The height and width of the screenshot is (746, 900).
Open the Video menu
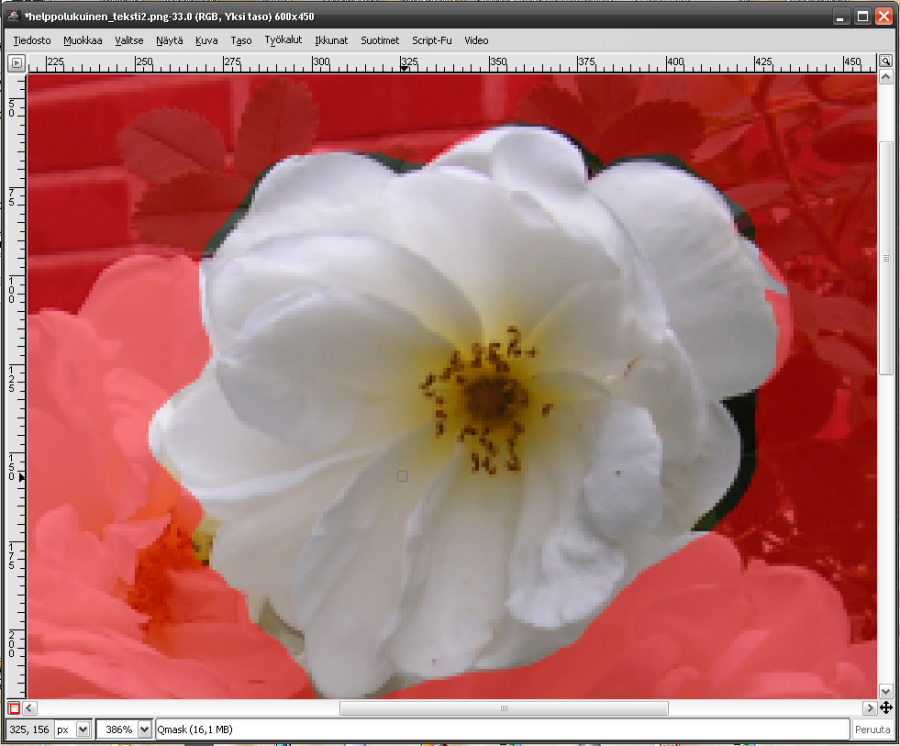(476, 40)
